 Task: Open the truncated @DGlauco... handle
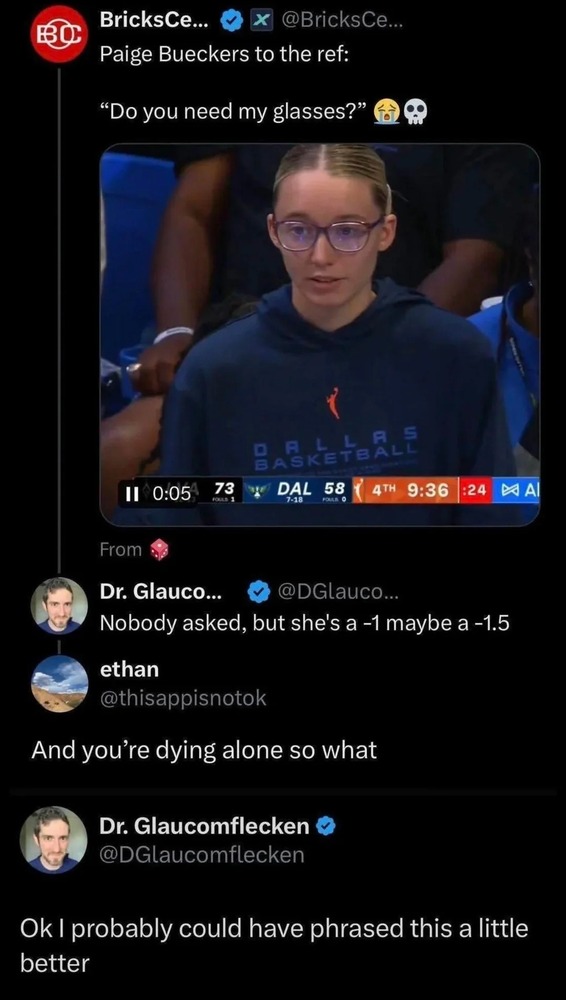337,592
